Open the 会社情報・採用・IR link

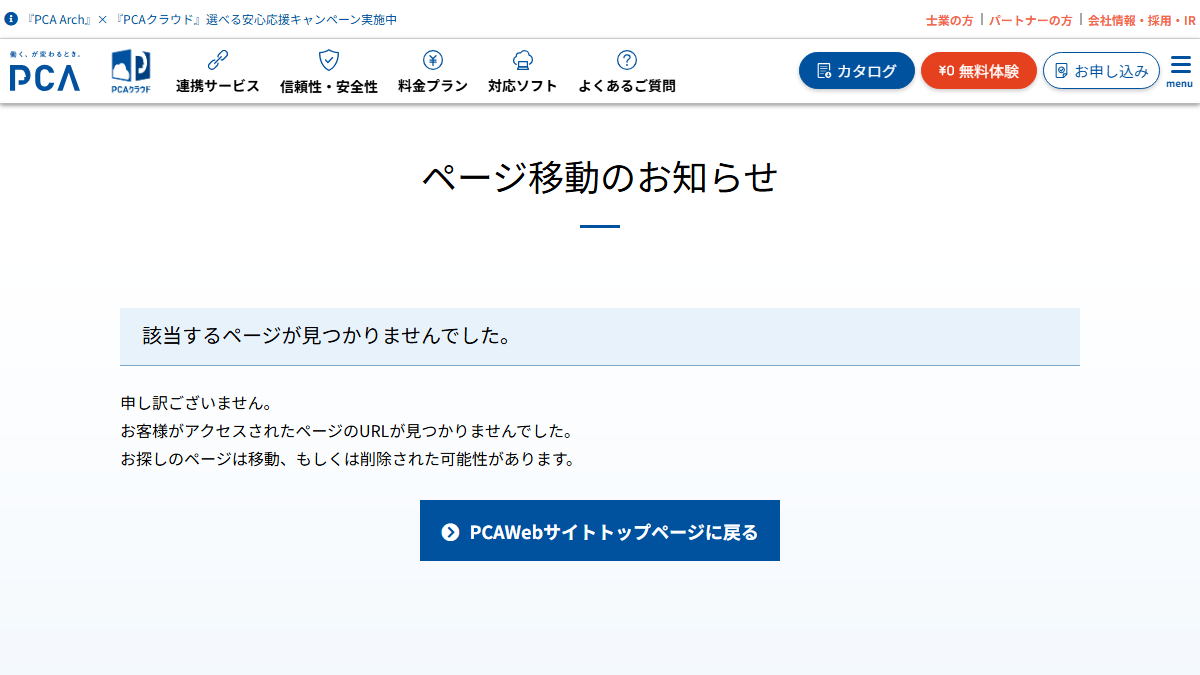(x=1141, y=20)
